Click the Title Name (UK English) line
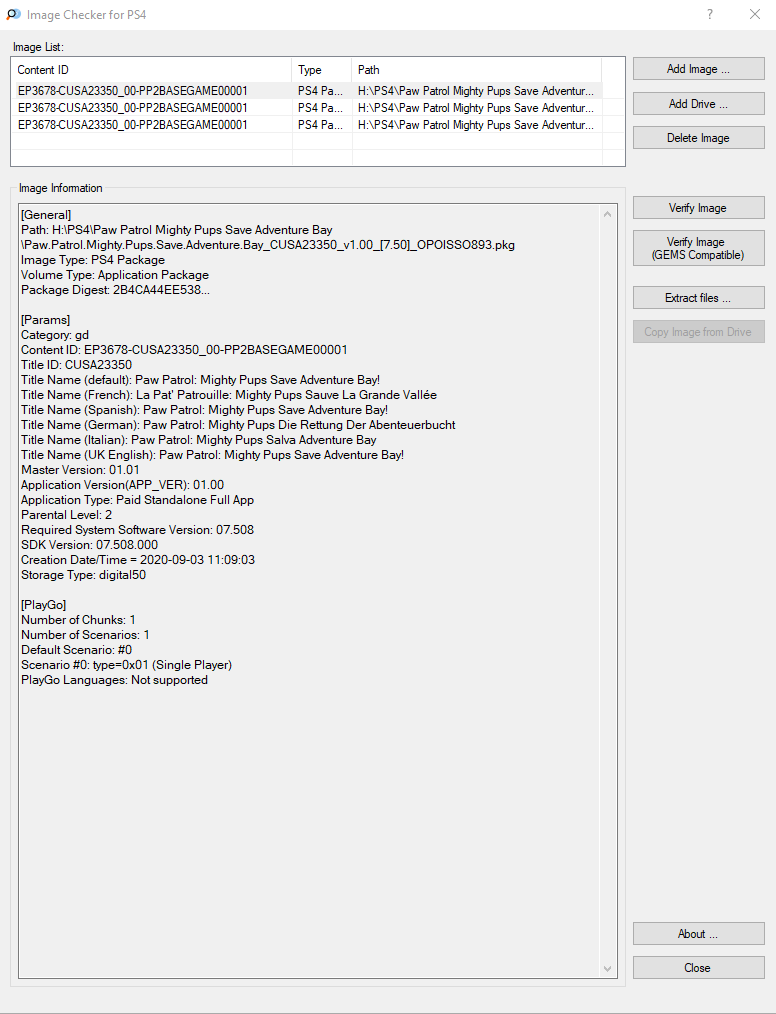 pyautogui.click(x=213, y=455)
